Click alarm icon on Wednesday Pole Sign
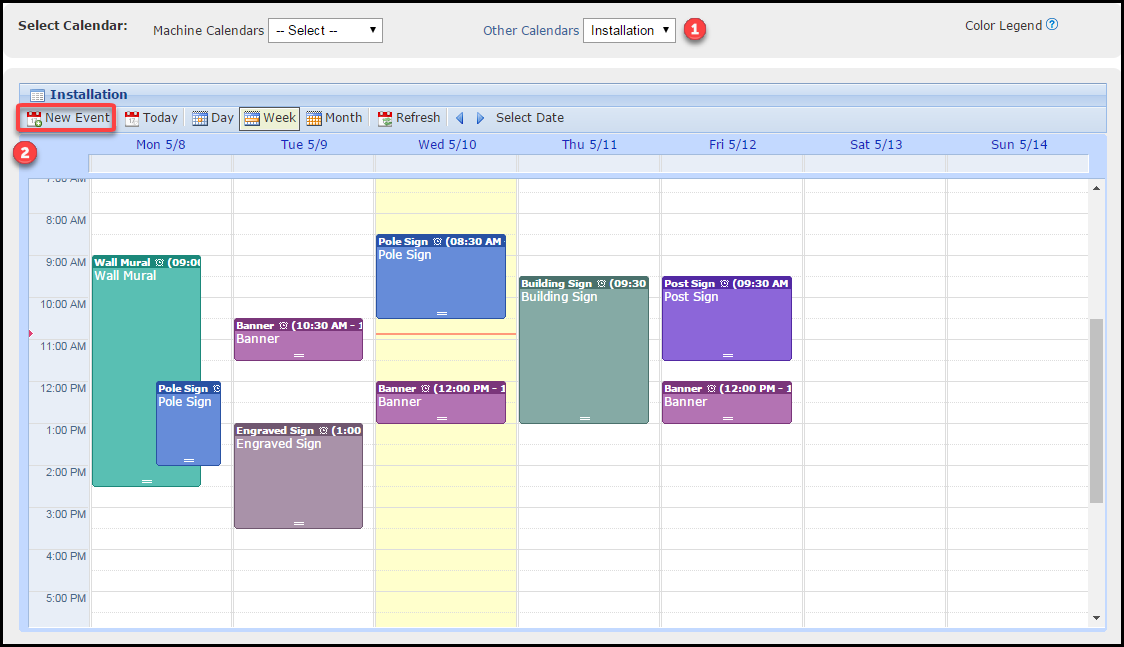The height and width of the screenshot is (647, 1124). pos(437,242)
